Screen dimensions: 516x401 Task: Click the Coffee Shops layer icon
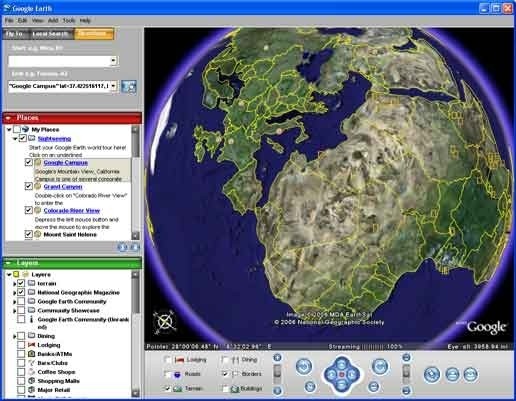(32, 372)
